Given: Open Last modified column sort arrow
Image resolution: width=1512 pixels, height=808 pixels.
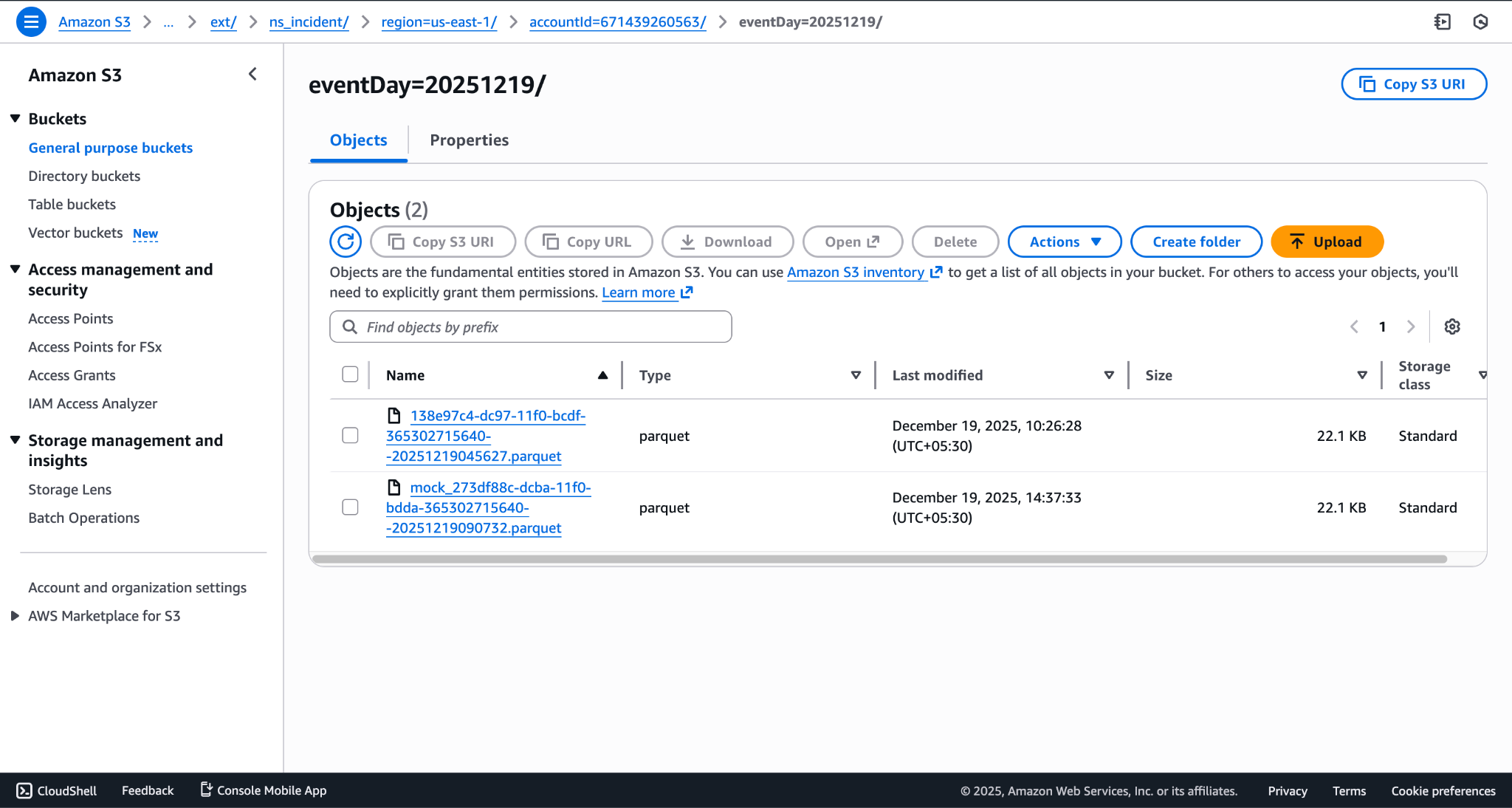Looking at the screenshot, I should (x=1109, y=375).
